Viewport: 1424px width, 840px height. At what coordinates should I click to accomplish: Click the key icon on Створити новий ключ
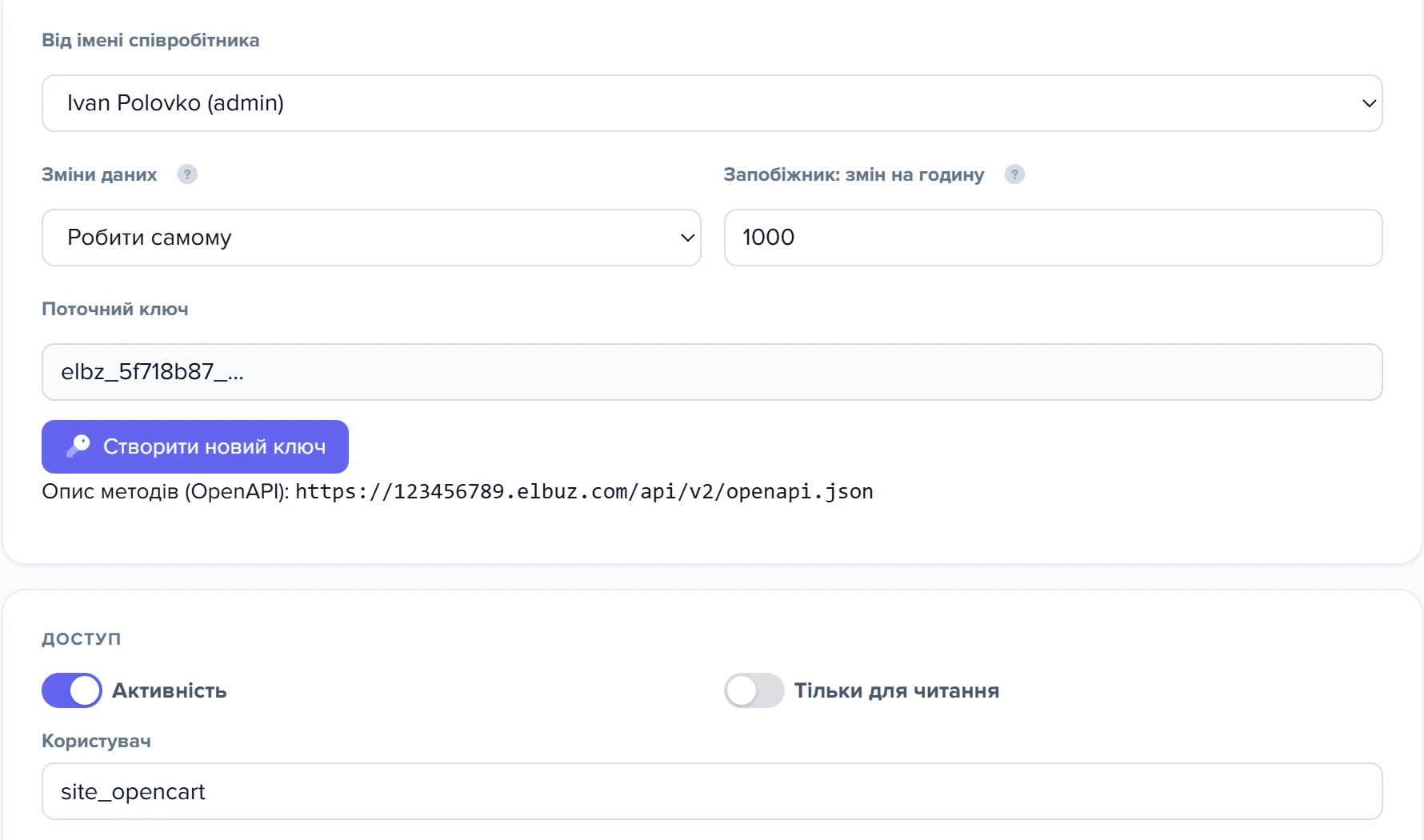[78, 446]
